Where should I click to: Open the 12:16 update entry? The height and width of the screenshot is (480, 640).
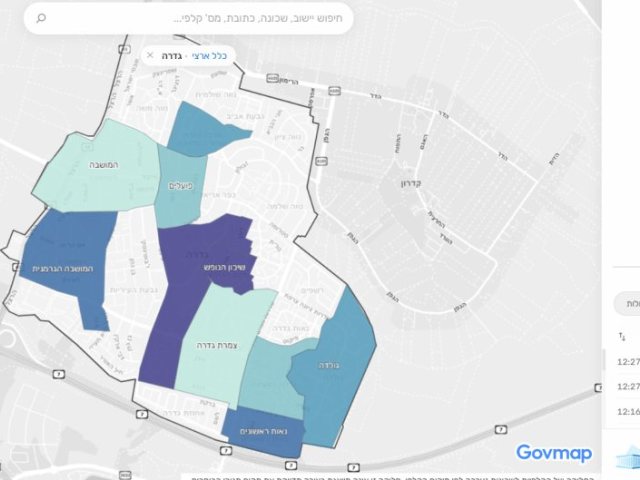(x=628, y=411)
